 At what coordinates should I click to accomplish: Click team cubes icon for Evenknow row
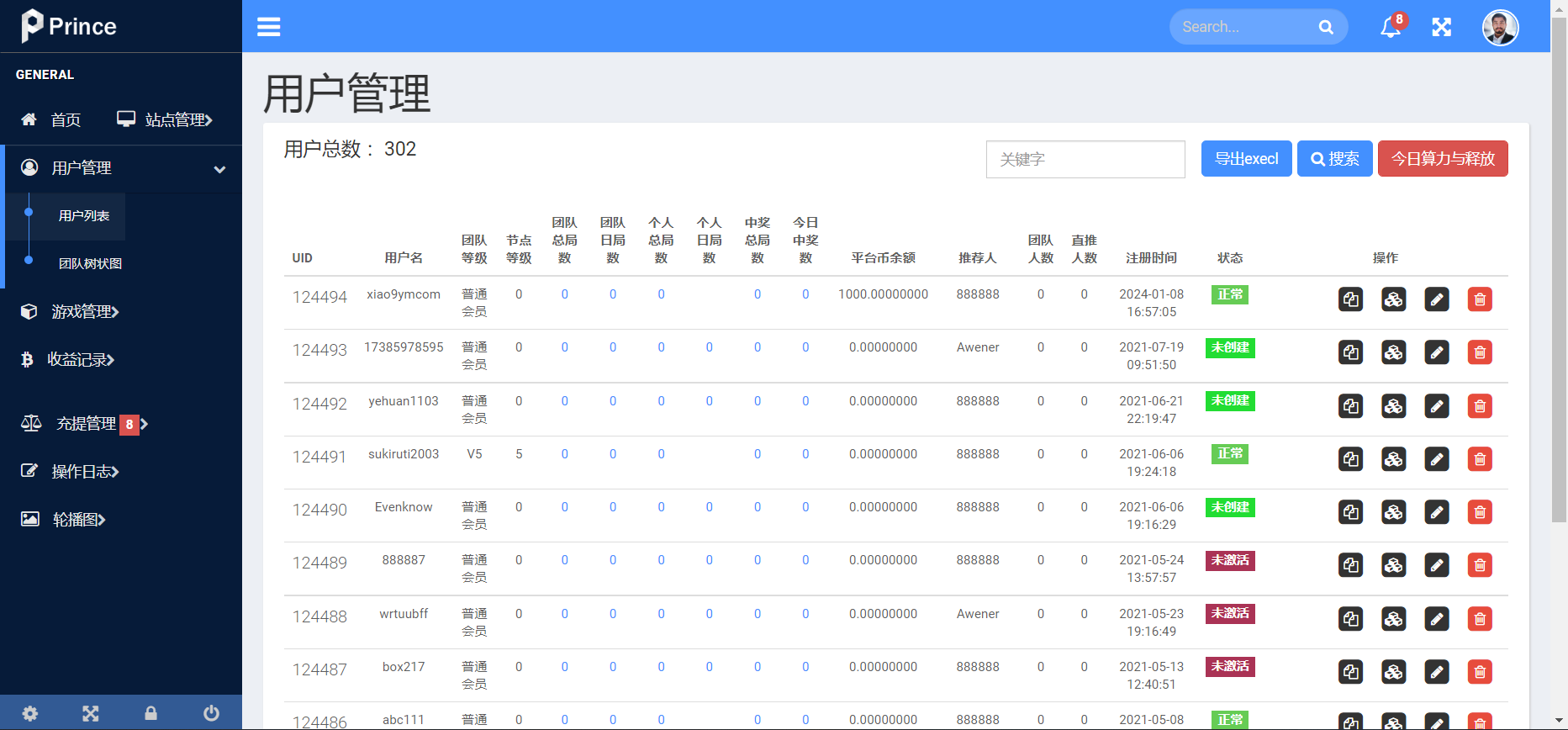1394,512
